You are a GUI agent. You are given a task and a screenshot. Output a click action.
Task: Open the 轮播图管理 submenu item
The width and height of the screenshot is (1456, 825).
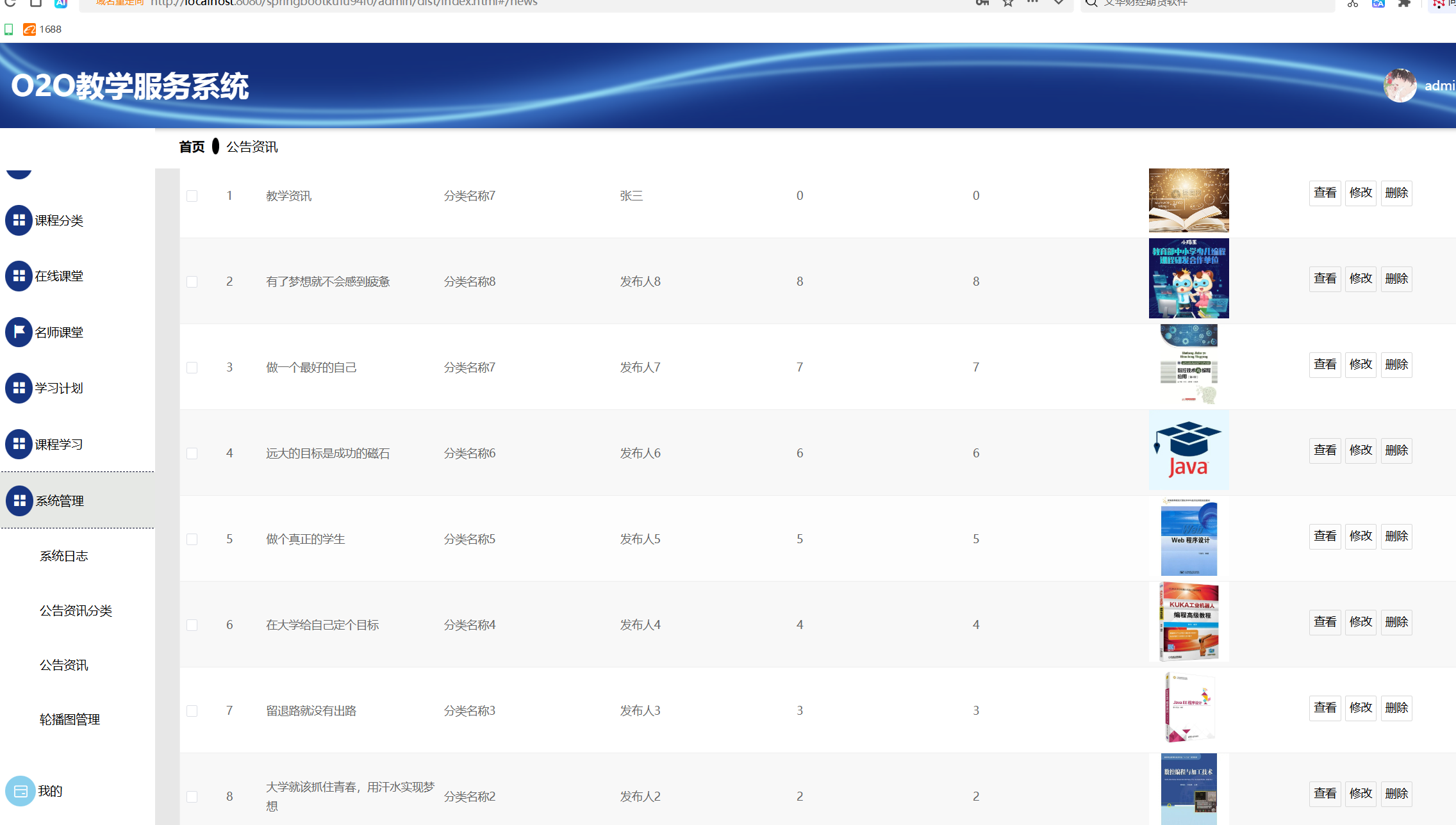click(70, 719)
